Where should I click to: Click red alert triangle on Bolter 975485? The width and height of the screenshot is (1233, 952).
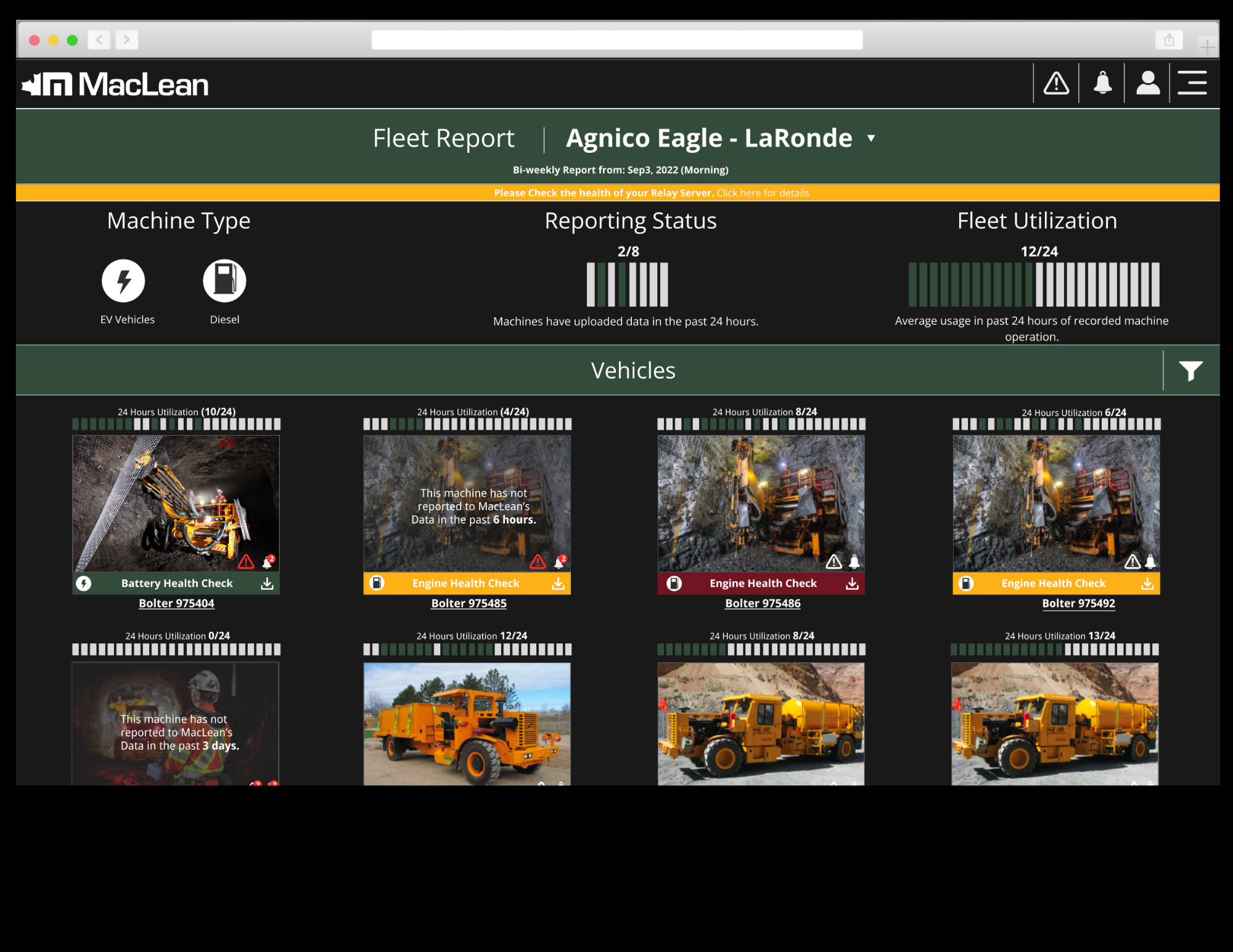click(538, 561)
